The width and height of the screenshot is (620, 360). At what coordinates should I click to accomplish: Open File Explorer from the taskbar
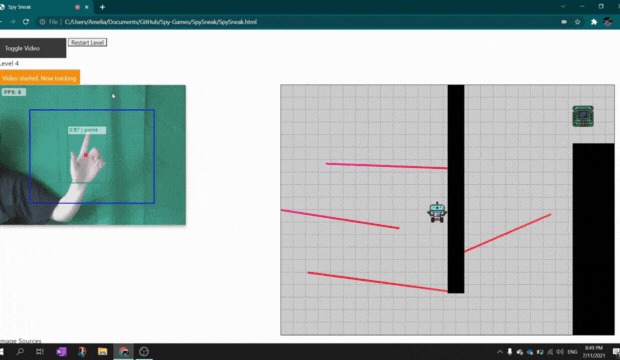point(102,351)
